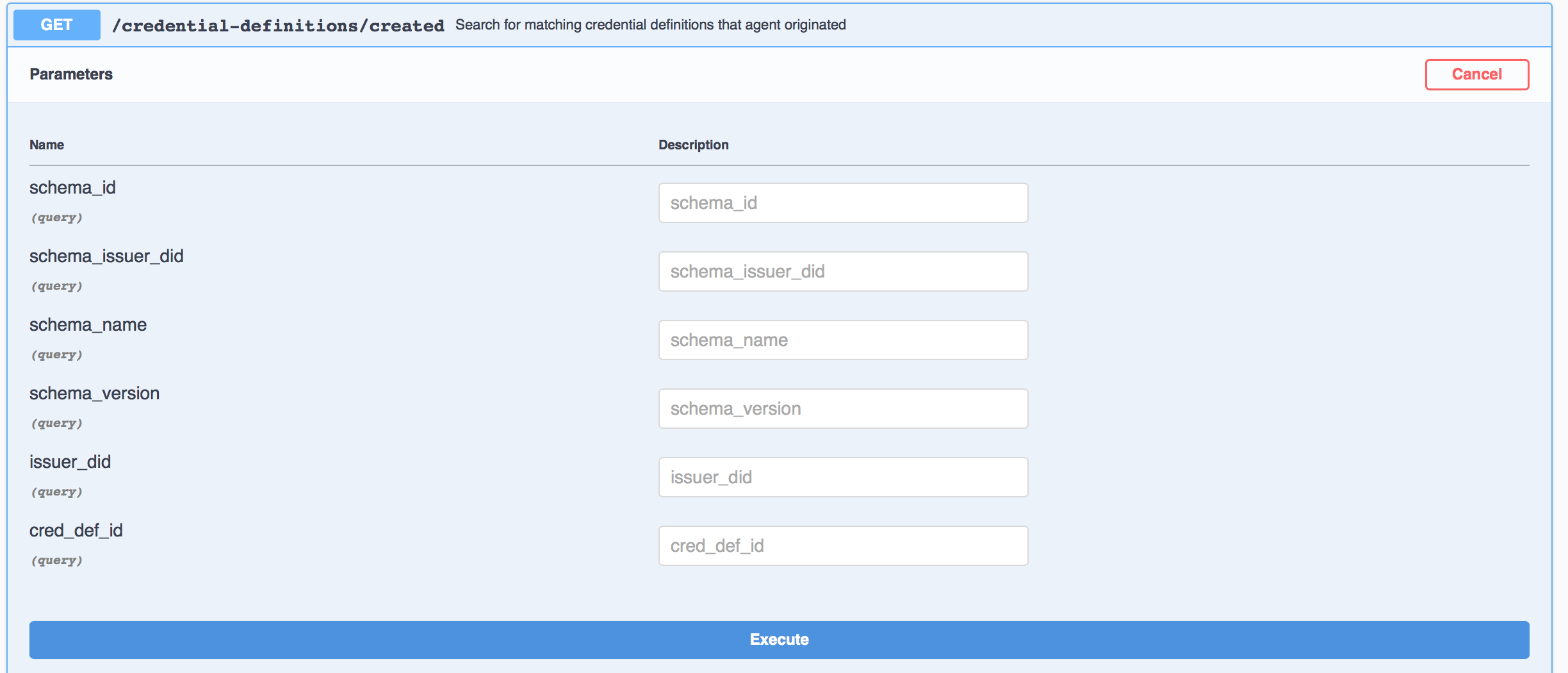Click the schema_version parameter label

pos(95,393)
